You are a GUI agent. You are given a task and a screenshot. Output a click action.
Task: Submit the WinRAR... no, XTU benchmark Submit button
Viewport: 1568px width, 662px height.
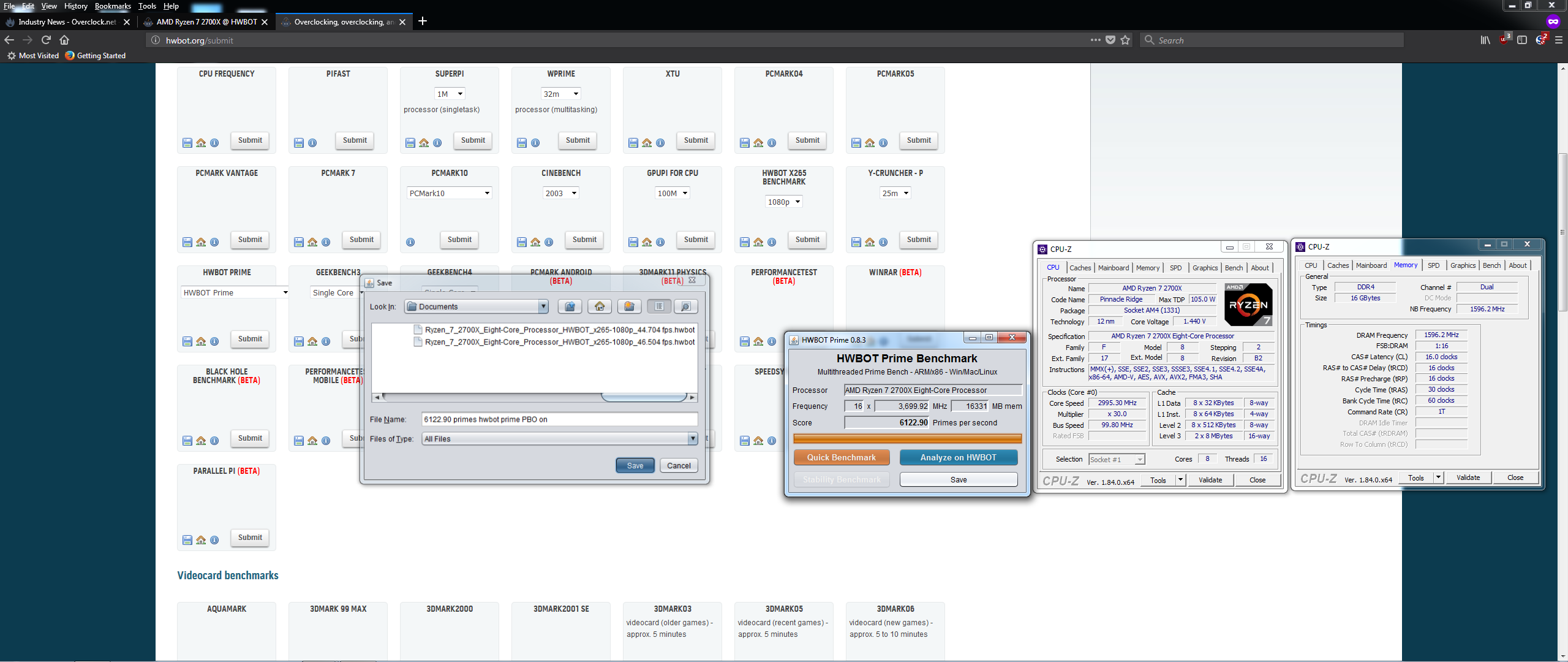696,140
